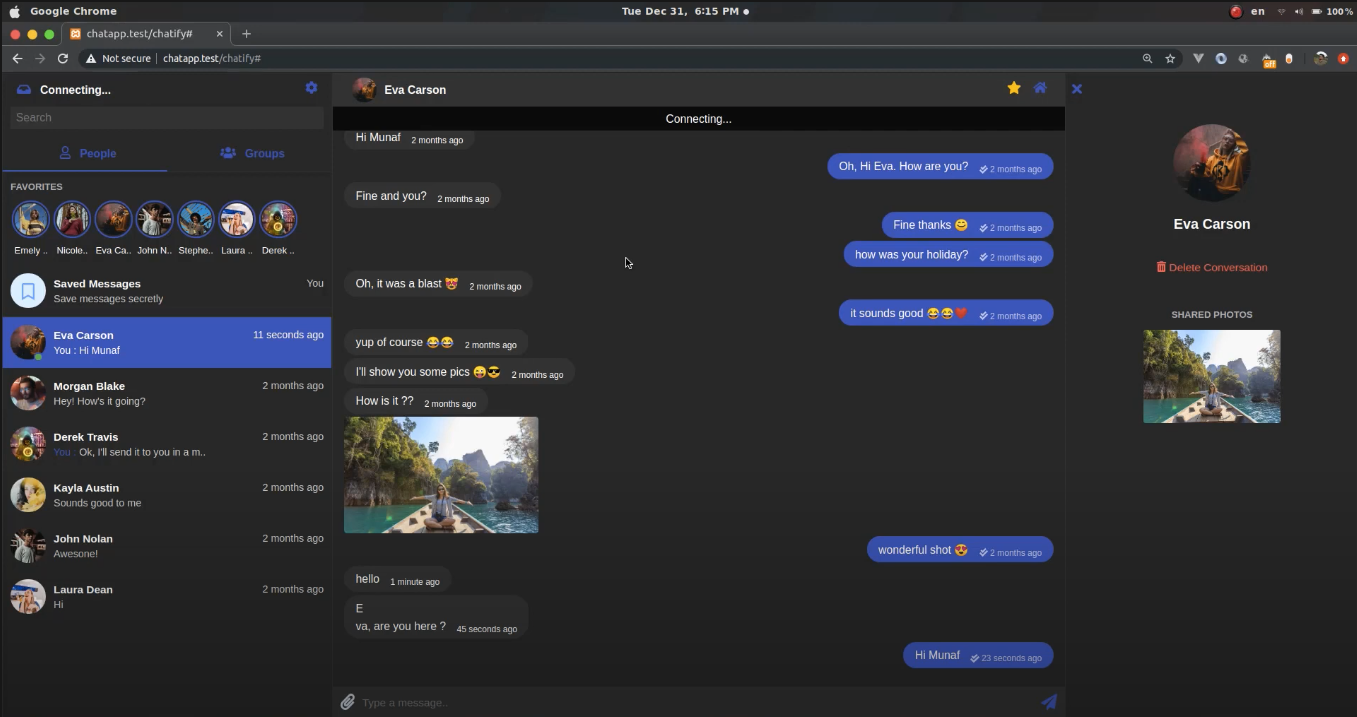Open the settings gear in the sidebar

[x=311, y=88]
